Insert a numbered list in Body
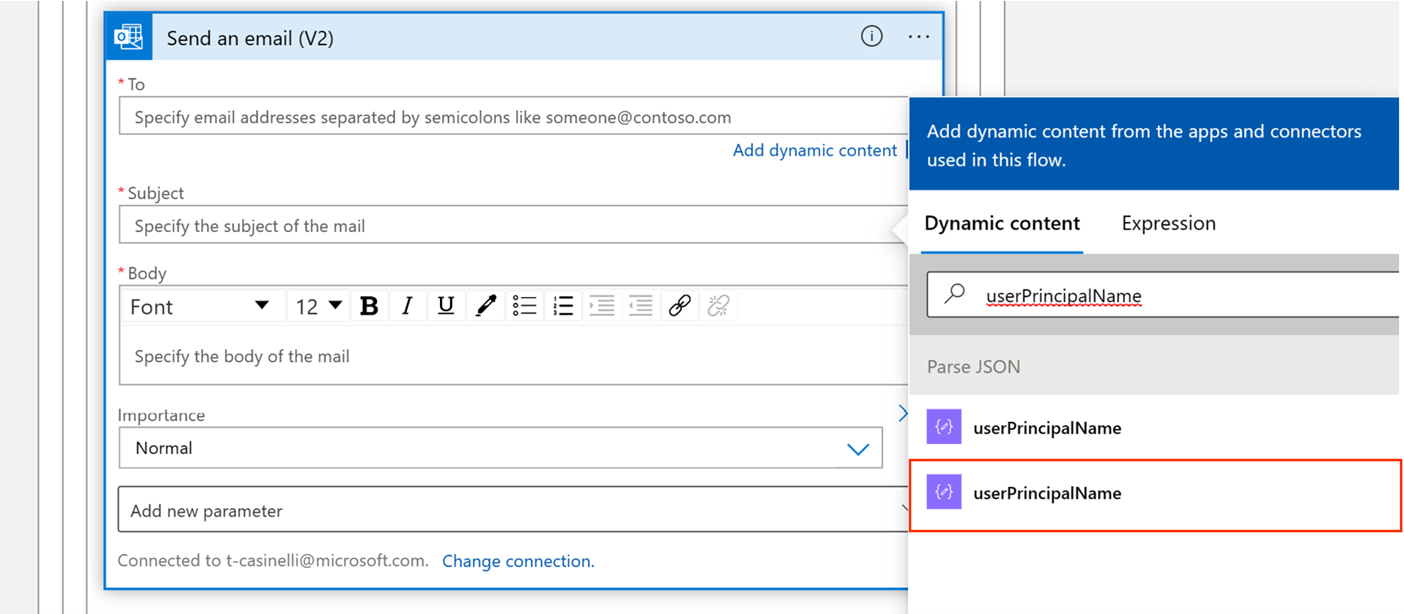 (563, 306)
